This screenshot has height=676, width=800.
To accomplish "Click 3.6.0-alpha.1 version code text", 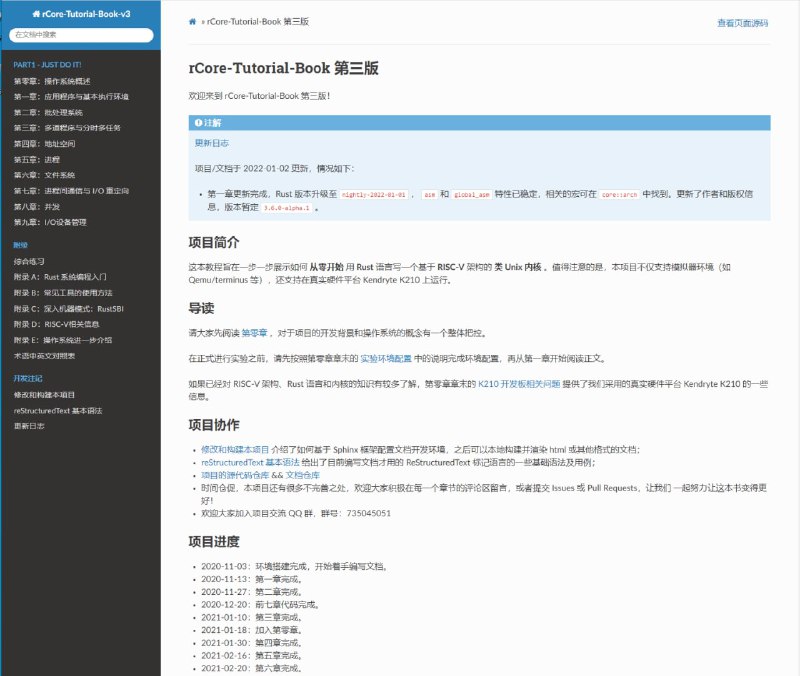I will (287, 208).
